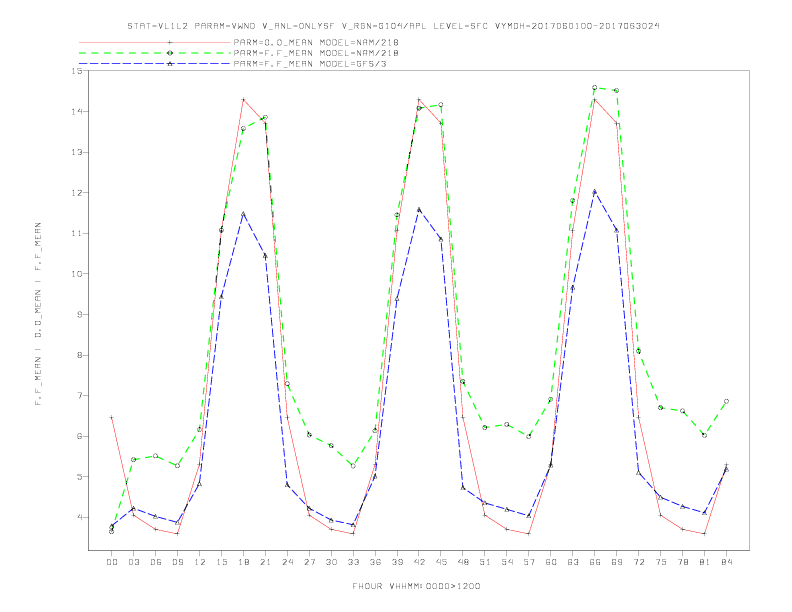
Task: Click x-axis tick label 03
Action: click(x=133, y=562)
